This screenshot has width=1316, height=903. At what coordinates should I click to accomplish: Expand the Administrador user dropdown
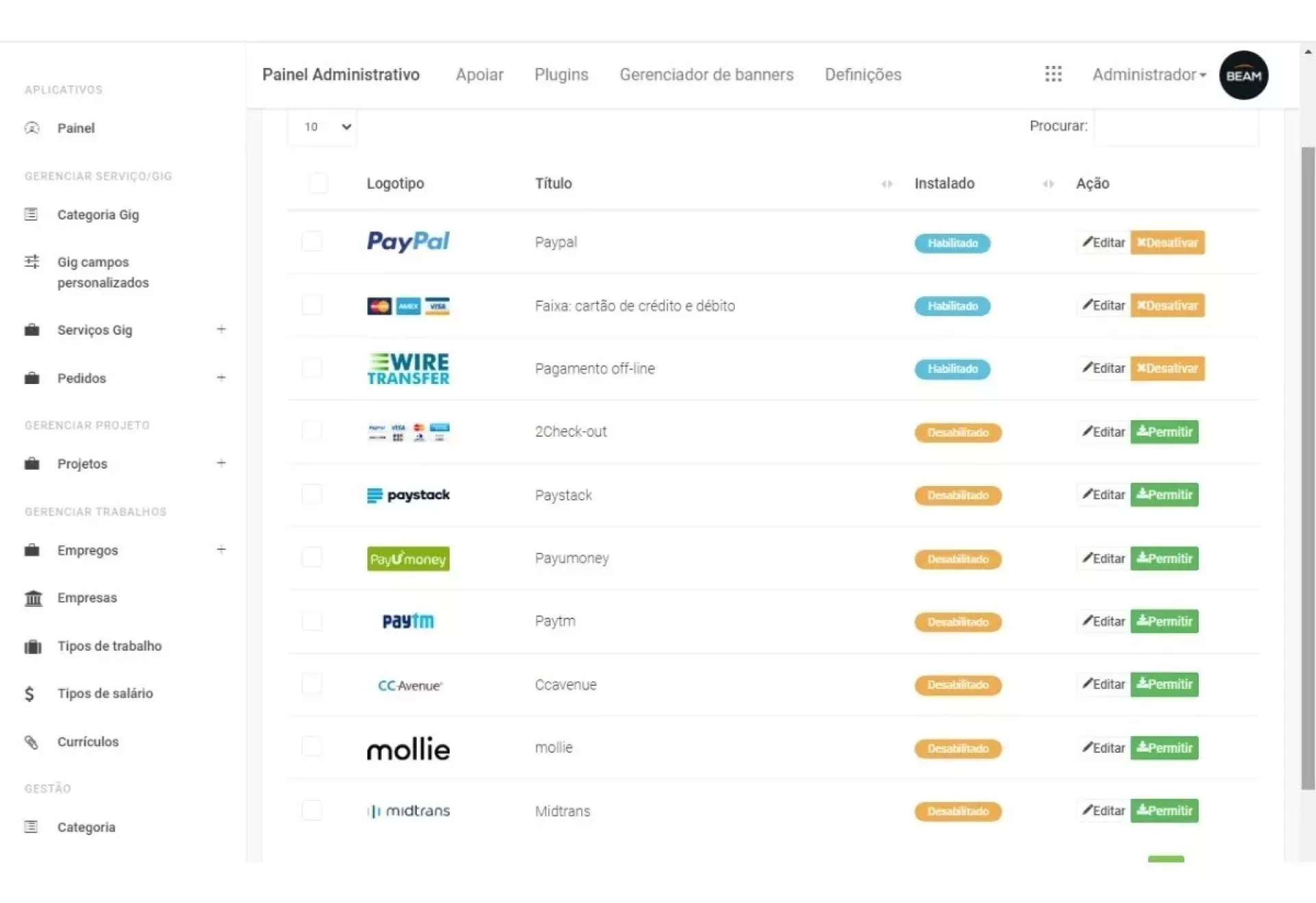point(1149,75)
